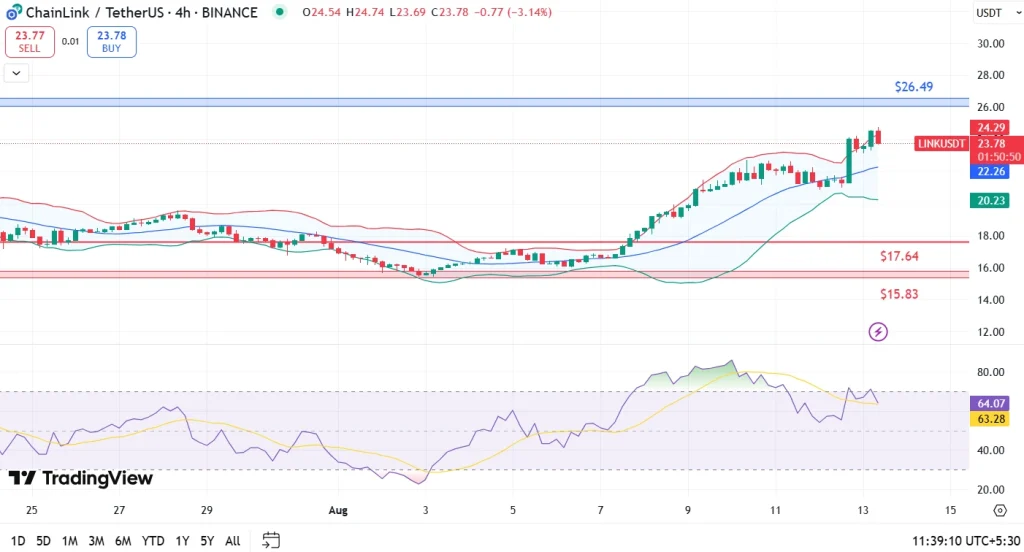Screen dimensions: 1024x552
Task: Open the USDT currency selector
Action: tap(989, 13)
